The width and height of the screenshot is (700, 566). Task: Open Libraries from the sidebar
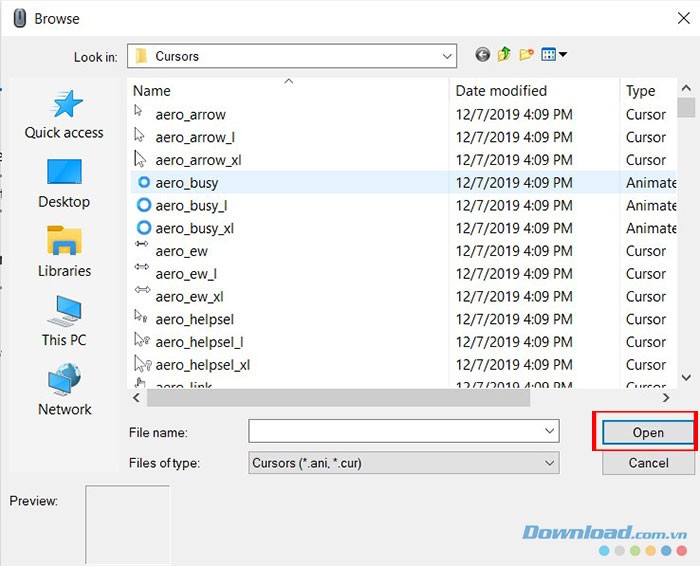pyautogui.click(x=64, y=253)
